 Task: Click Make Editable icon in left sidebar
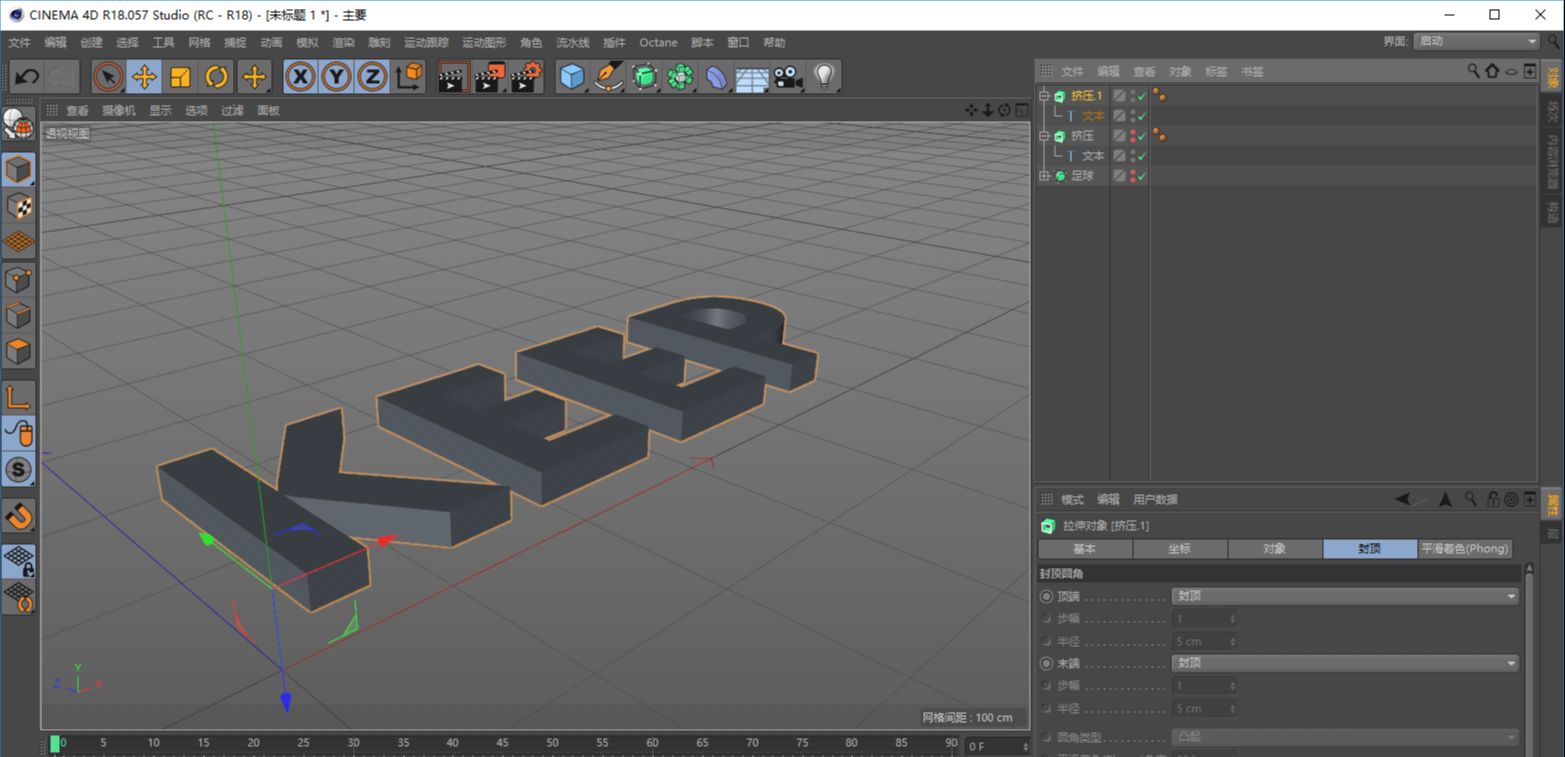pos(18,123)
